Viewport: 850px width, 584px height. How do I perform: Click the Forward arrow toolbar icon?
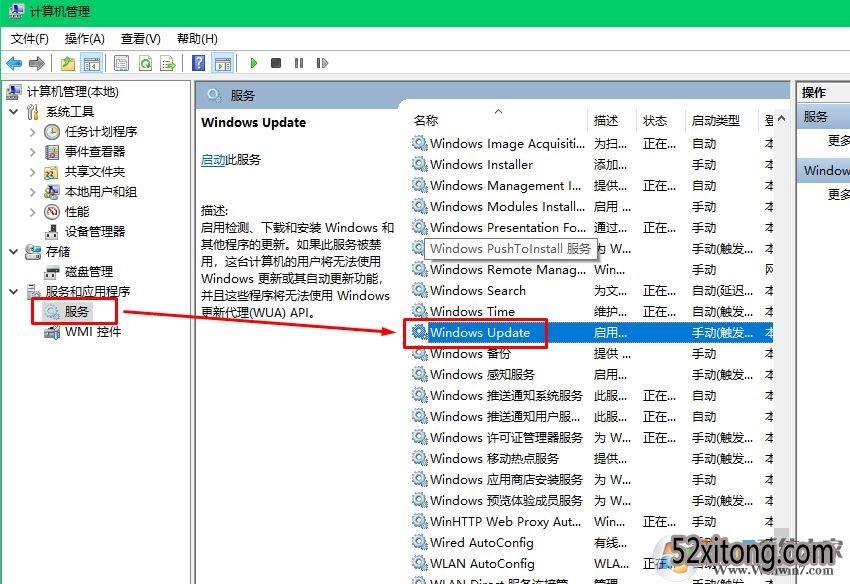pyautogui.click(x=37, y=63)
